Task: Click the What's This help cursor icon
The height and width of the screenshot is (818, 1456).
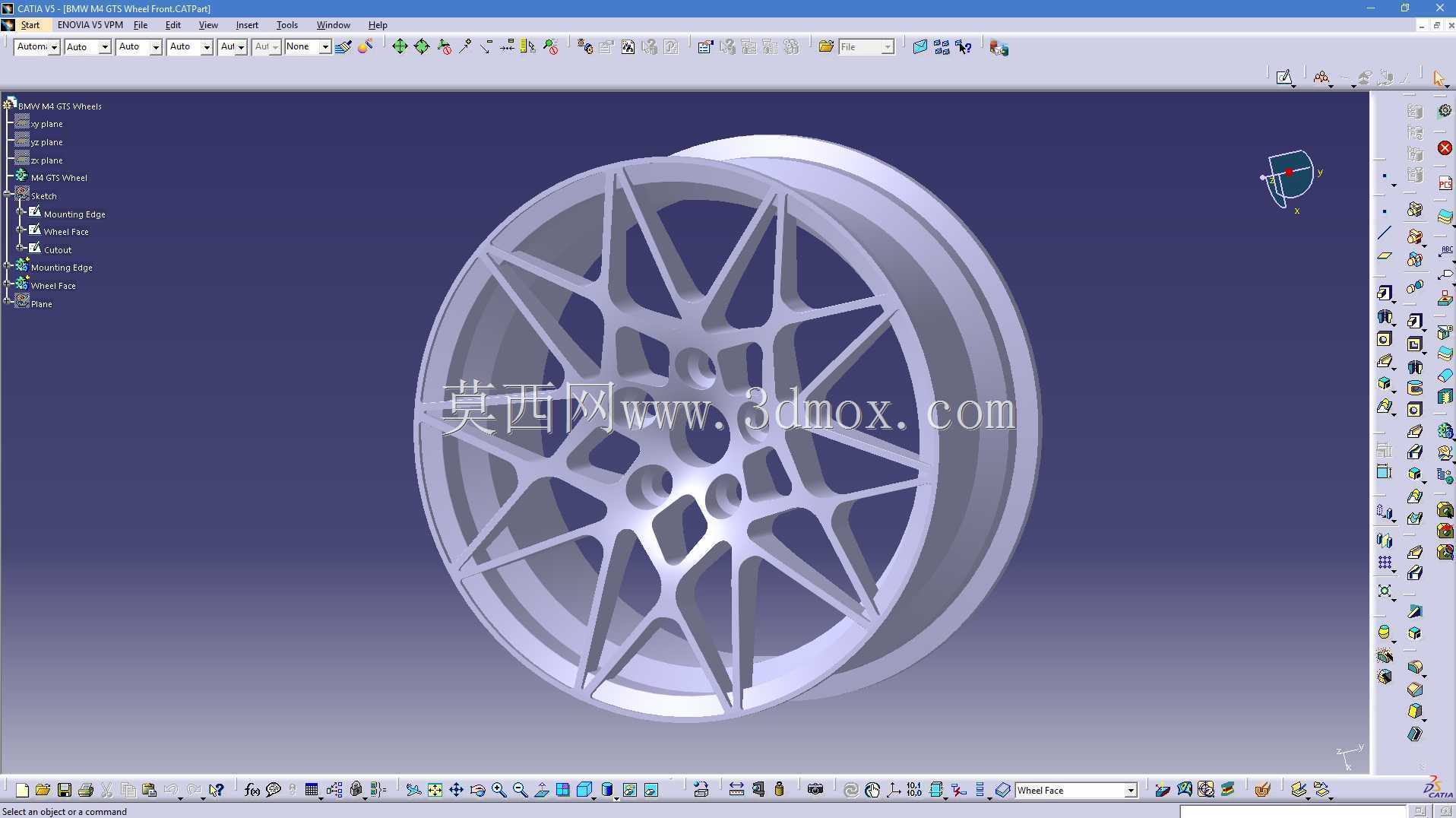Action: pos(217,791)
